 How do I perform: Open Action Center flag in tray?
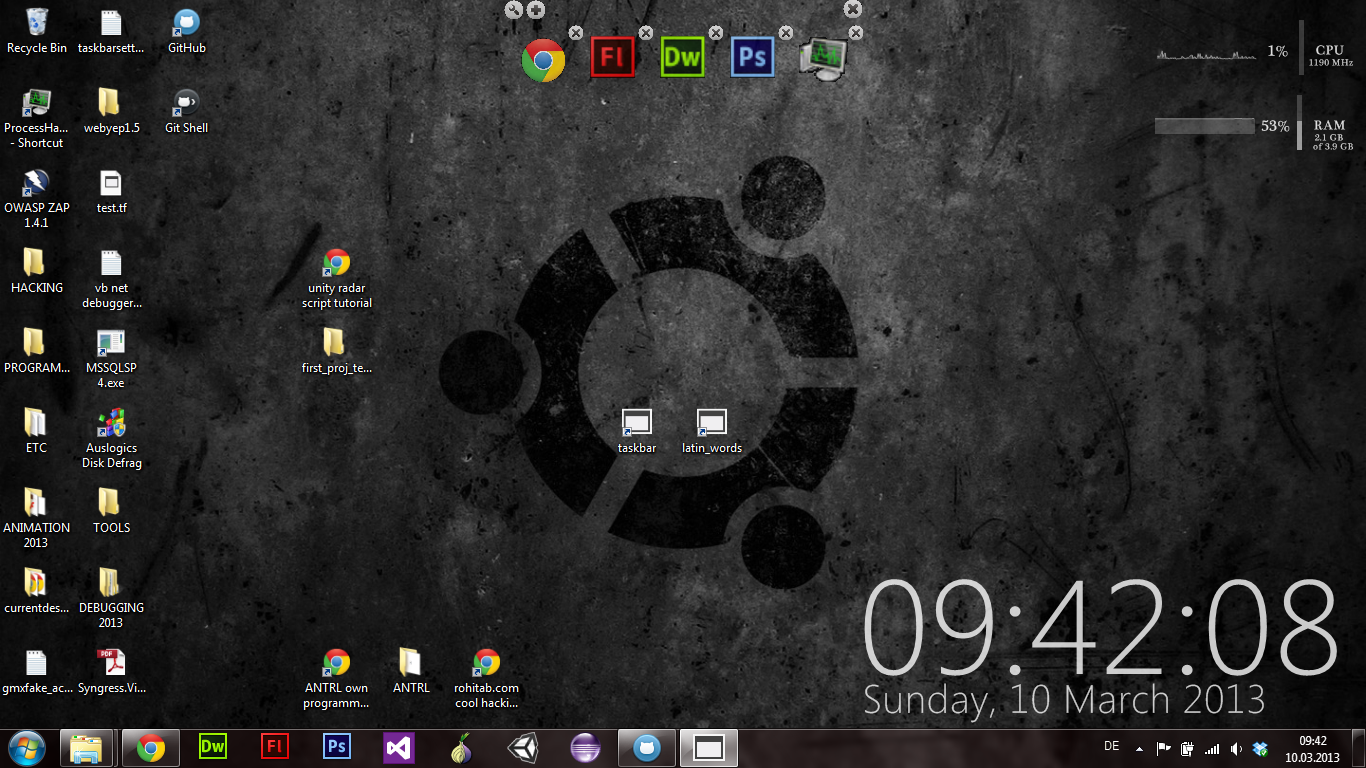pyautogui.click(x=1164, y=749)
